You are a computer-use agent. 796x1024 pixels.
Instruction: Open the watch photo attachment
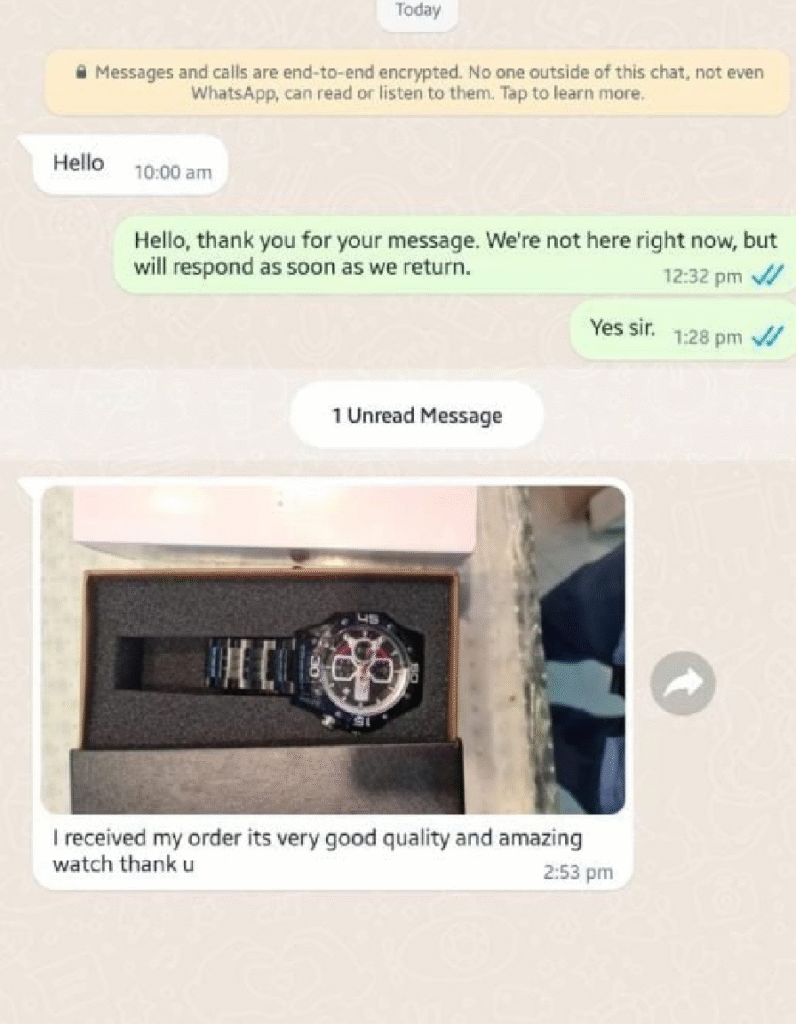tap(332, 649)
